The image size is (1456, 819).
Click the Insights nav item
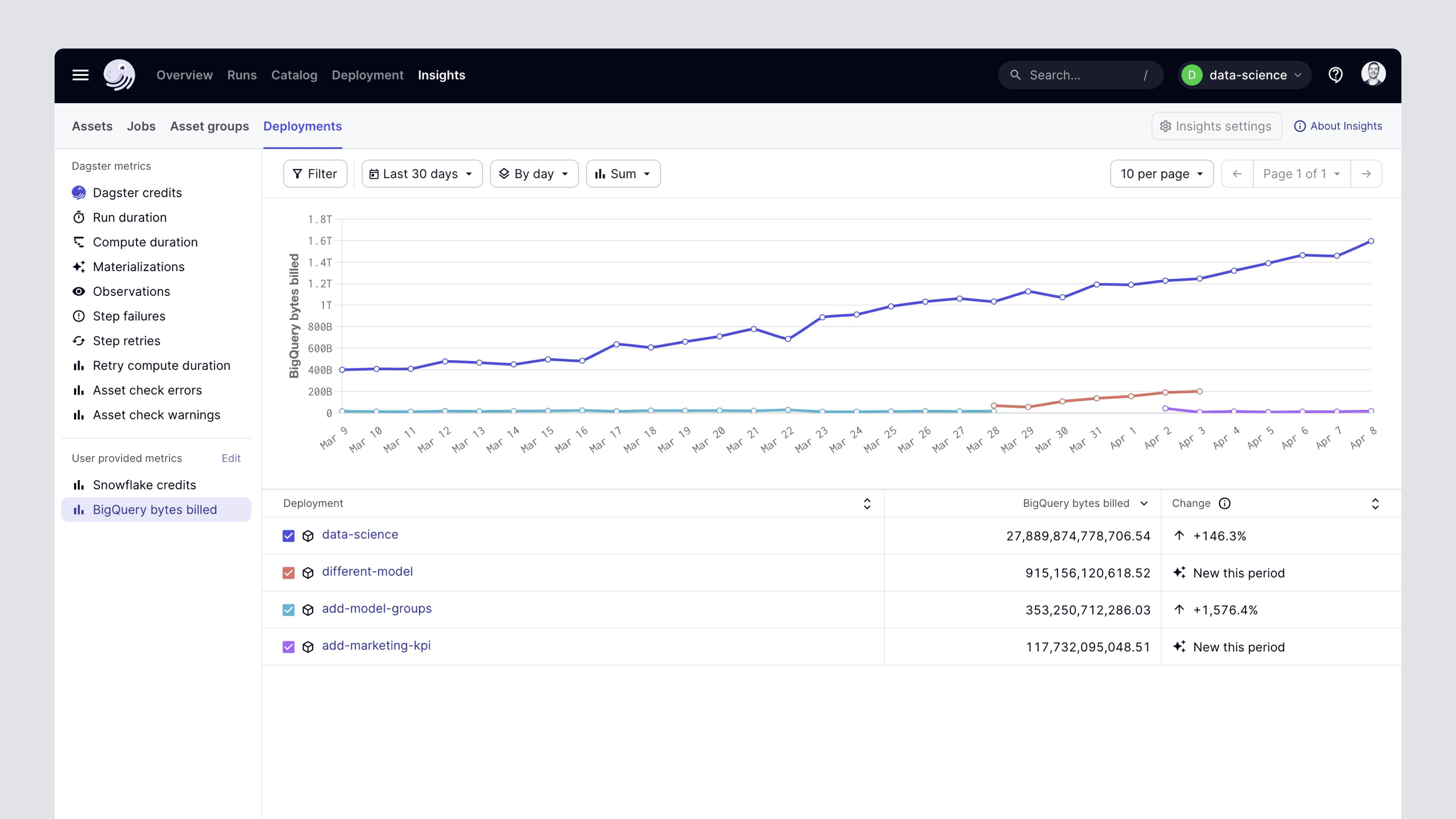click(441, 75)
